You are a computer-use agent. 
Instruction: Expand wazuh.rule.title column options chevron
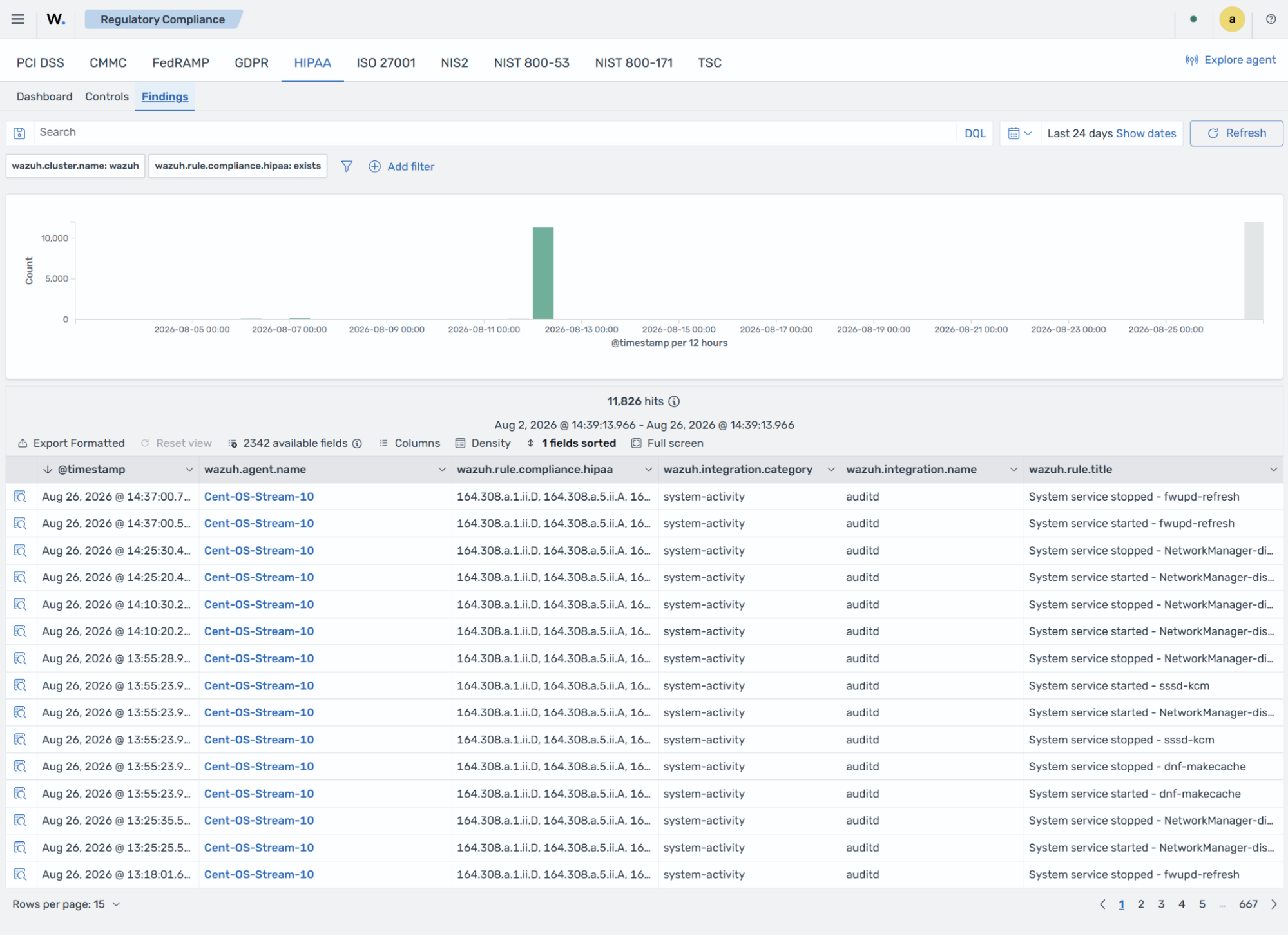click(1273, 470)
